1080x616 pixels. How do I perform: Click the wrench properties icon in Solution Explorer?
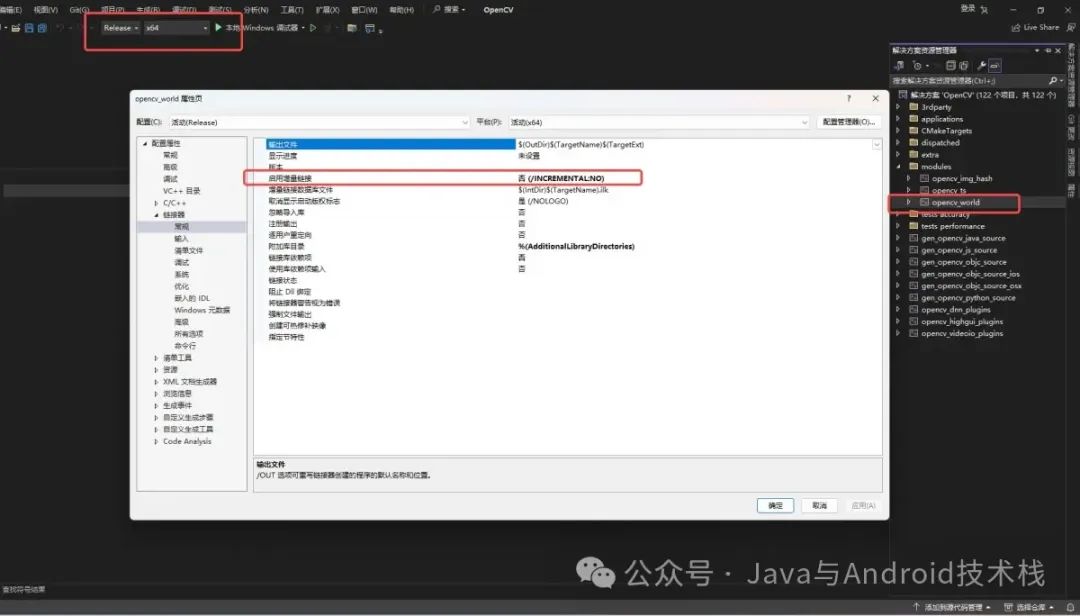[982, 65]
